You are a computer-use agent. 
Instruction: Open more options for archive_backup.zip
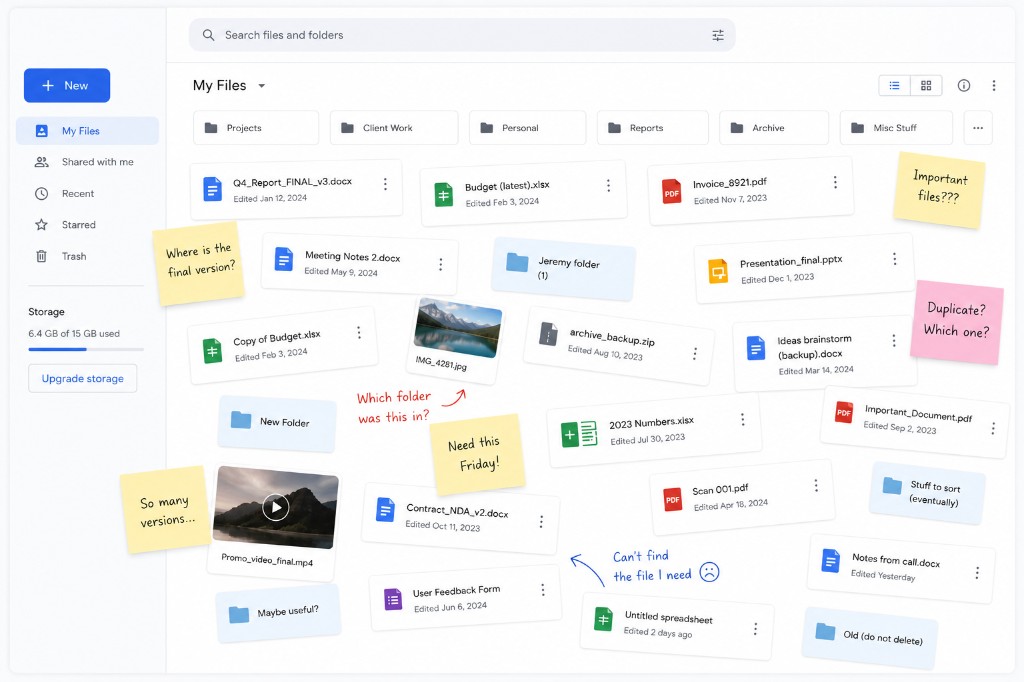coord(695,353)
